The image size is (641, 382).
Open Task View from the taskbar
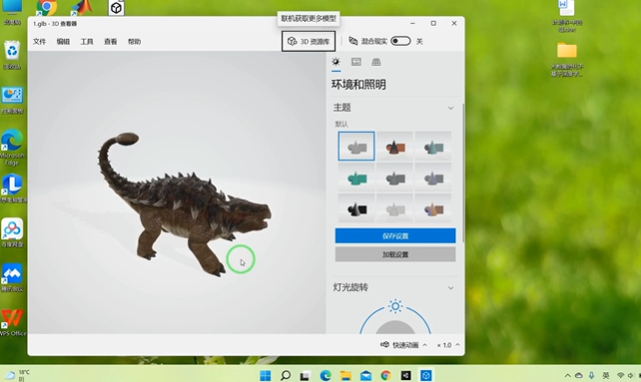tap(305, 375)
